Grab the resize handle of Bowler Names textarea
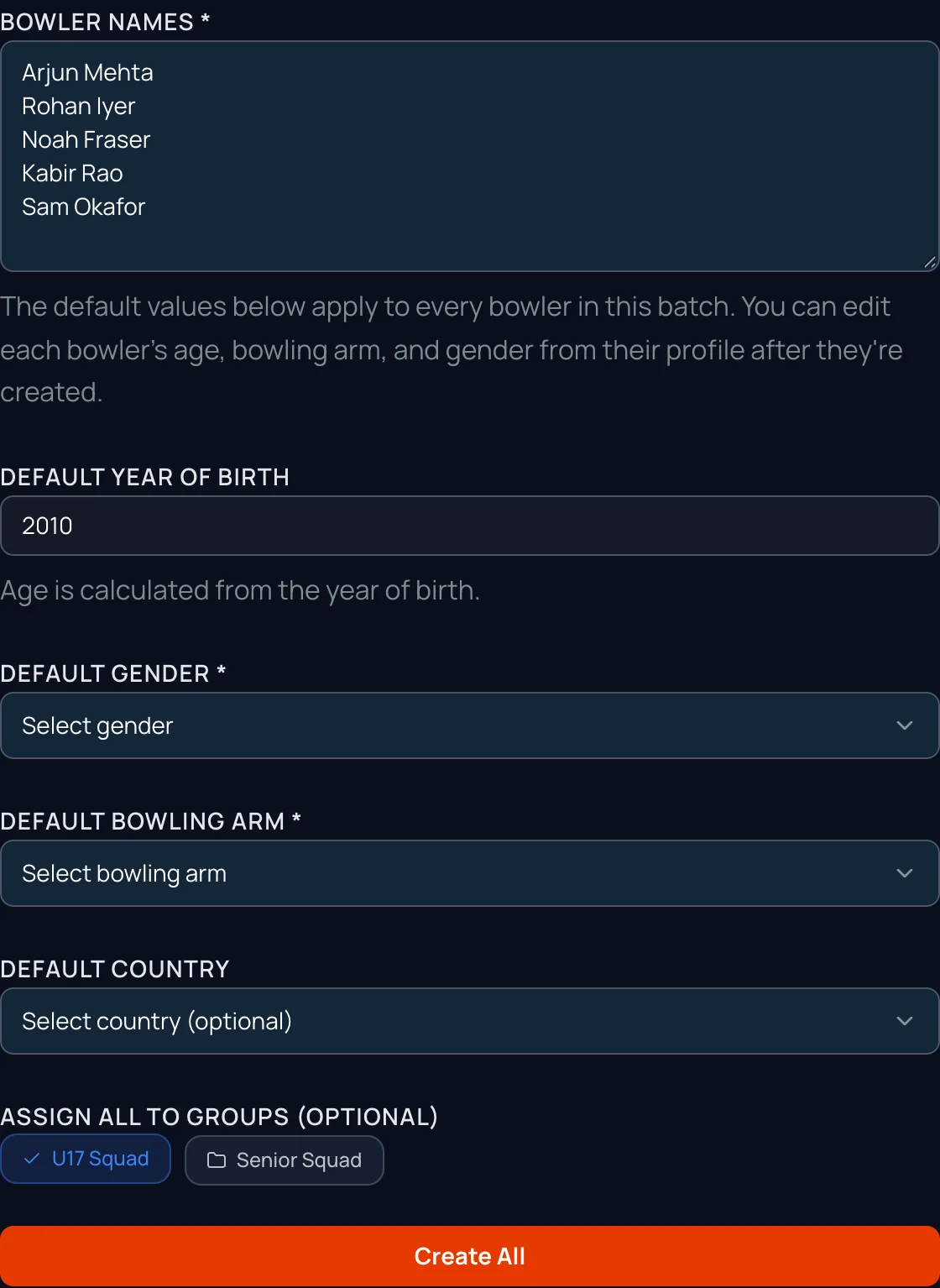This screenshot has width=940, height=1288. [x=930, y=262]
